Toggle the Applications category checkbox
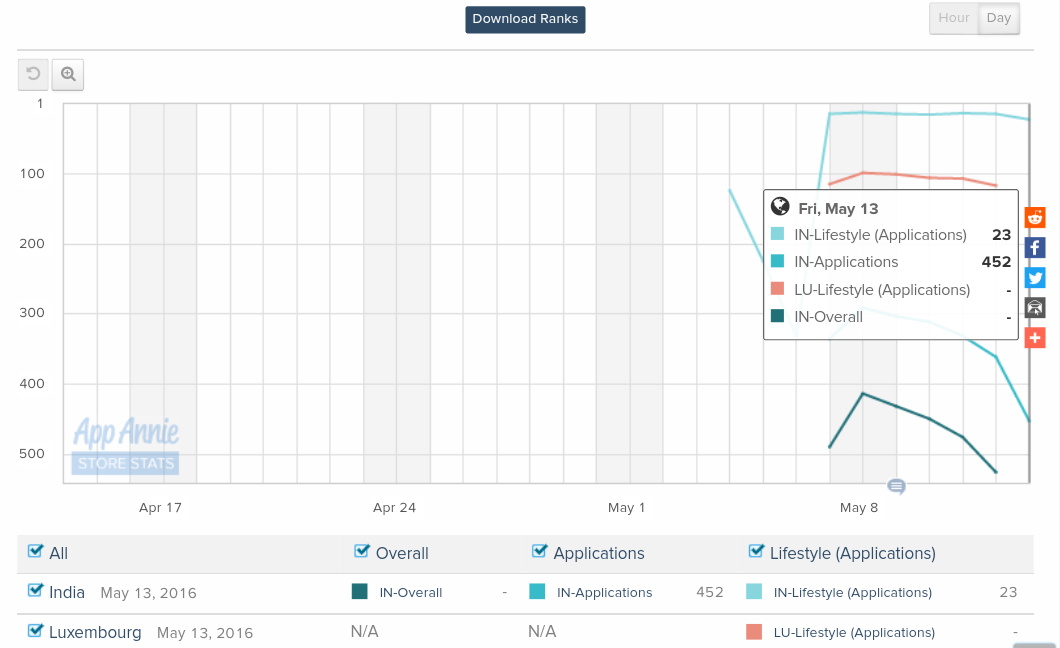1060x648 pixels. [540, 552]
